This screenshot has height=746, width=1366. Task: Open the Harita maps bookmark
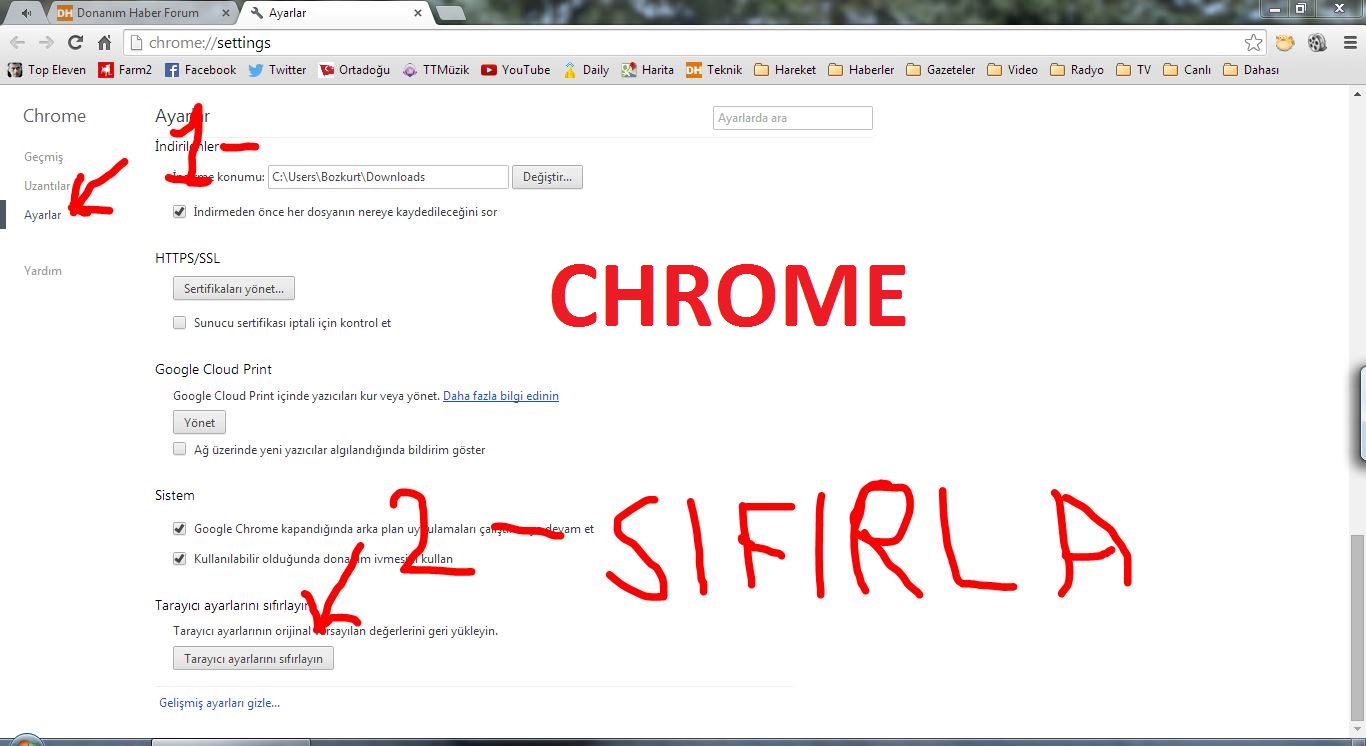[648, 70]
